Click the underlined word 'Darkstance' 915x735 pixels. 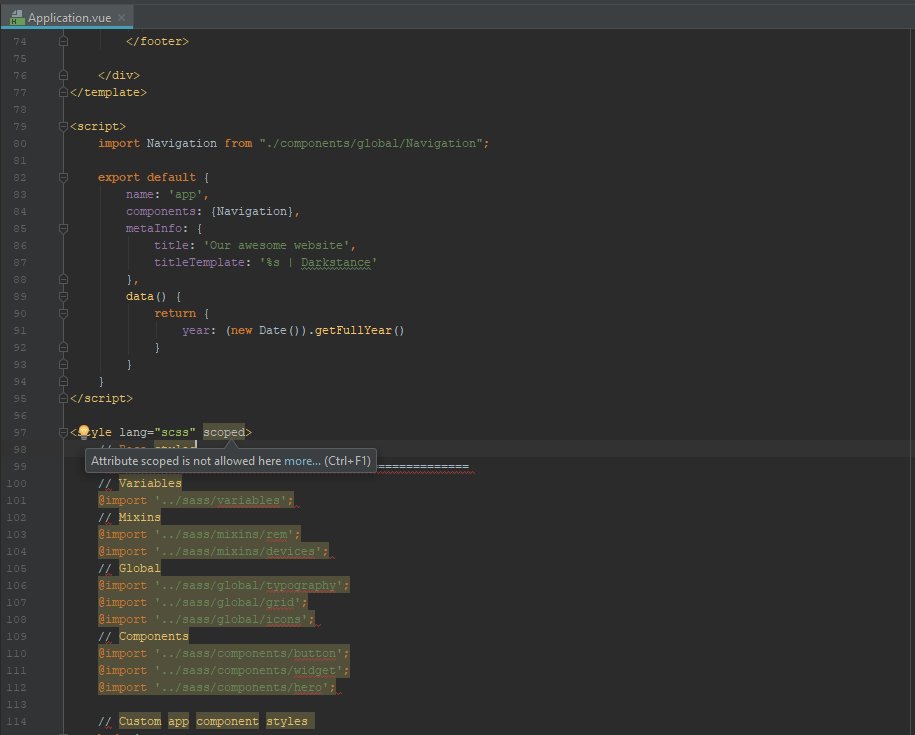pos(336,262)
